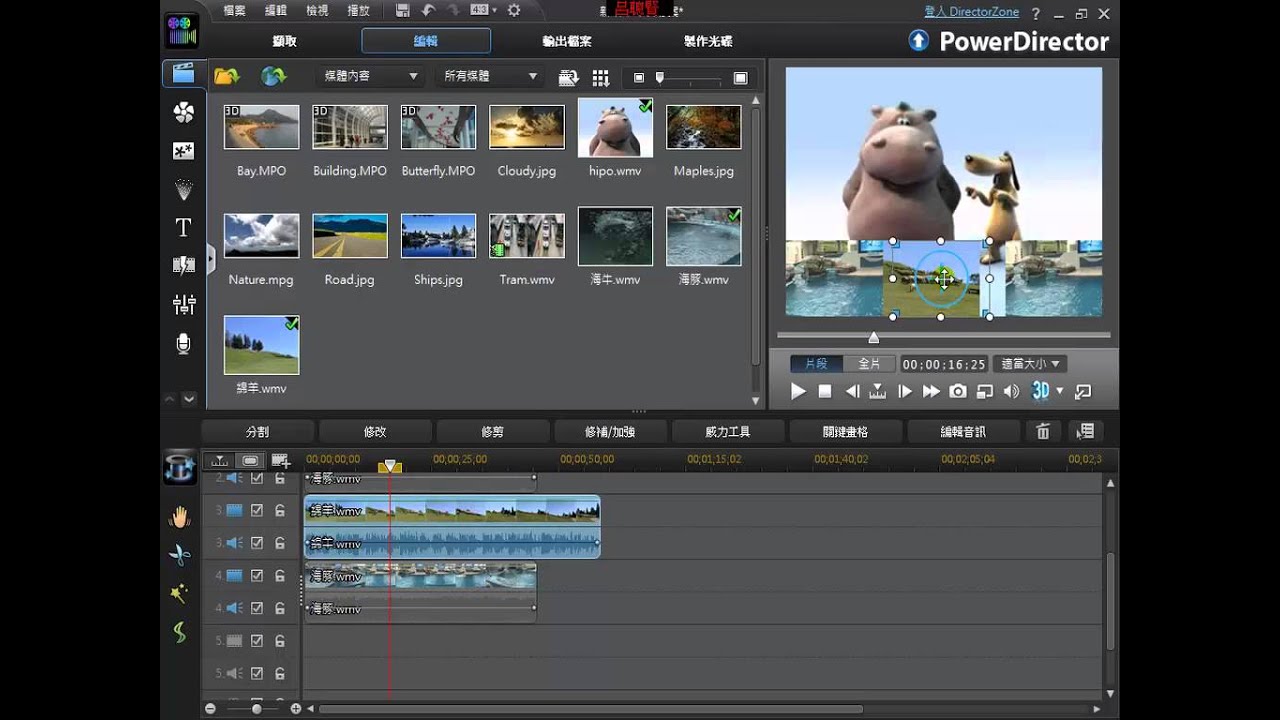
Task: Click the 威力工具 power tools button
Action: coord(728,432)
